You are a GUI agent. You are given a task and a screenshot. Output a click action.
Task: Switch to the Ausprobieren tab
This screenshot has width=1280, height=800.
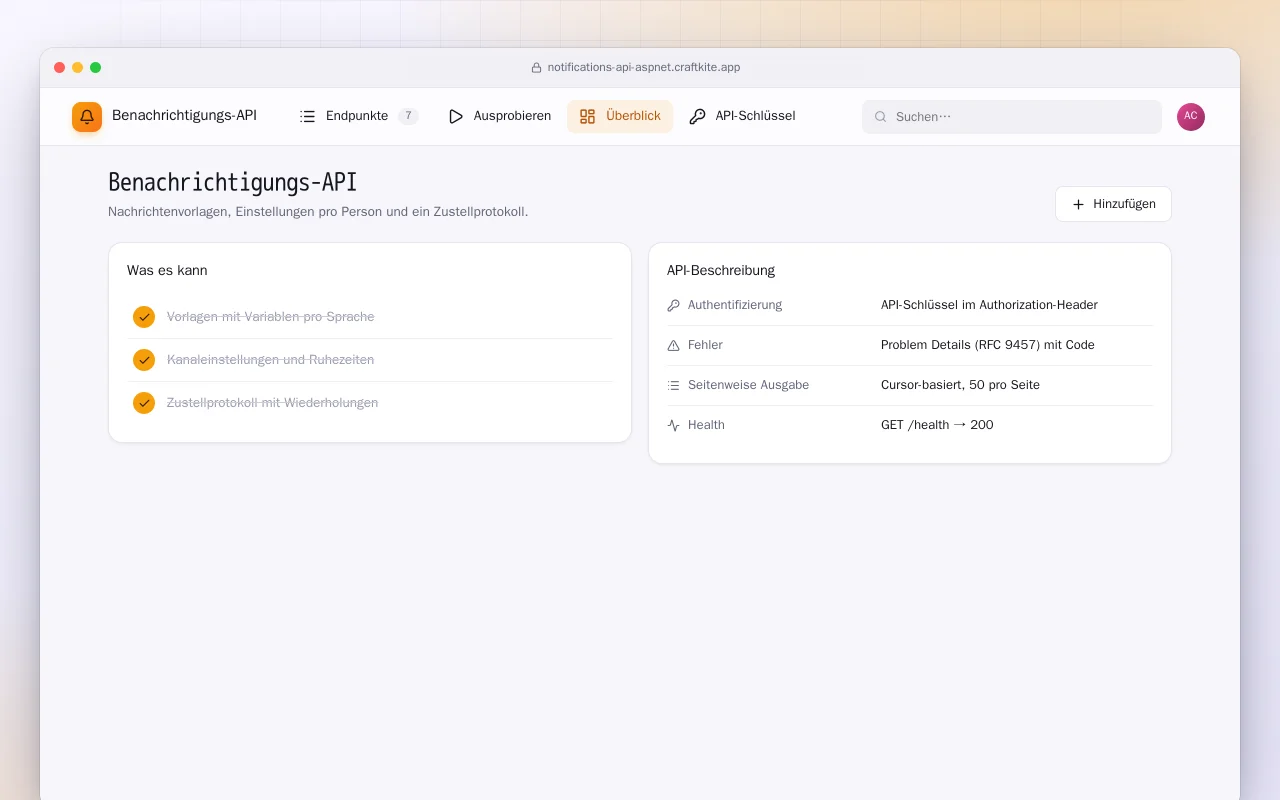point(499,116)
